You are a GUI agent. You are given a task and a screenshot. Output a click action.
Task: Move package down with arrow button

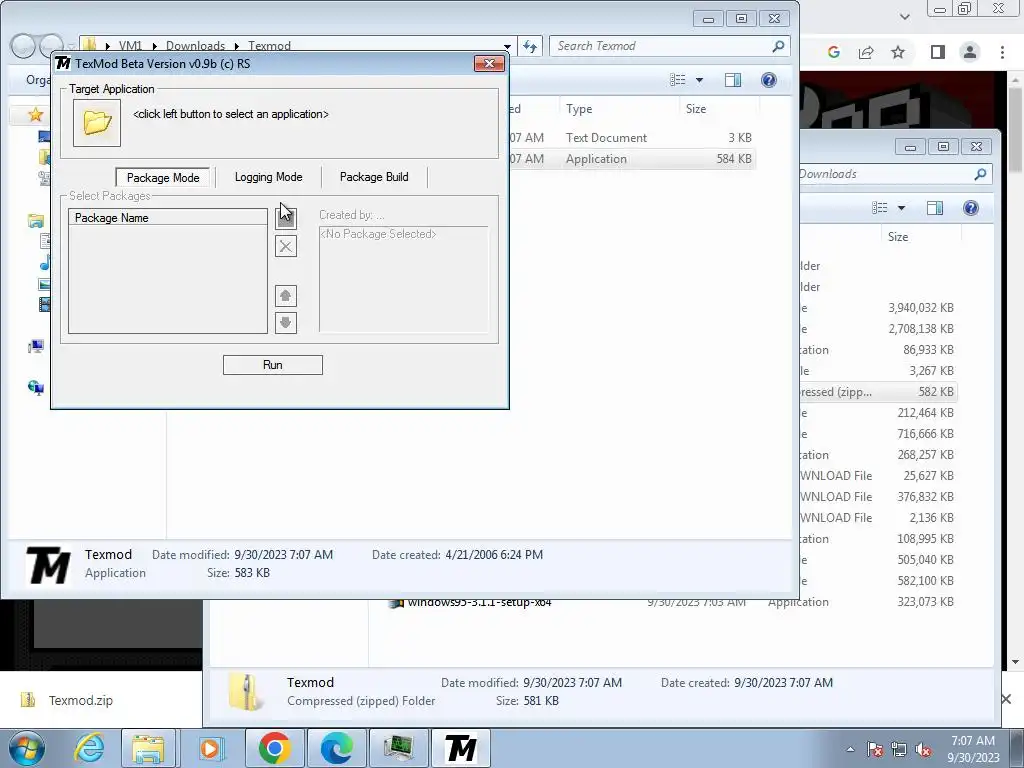pos(285,323)
